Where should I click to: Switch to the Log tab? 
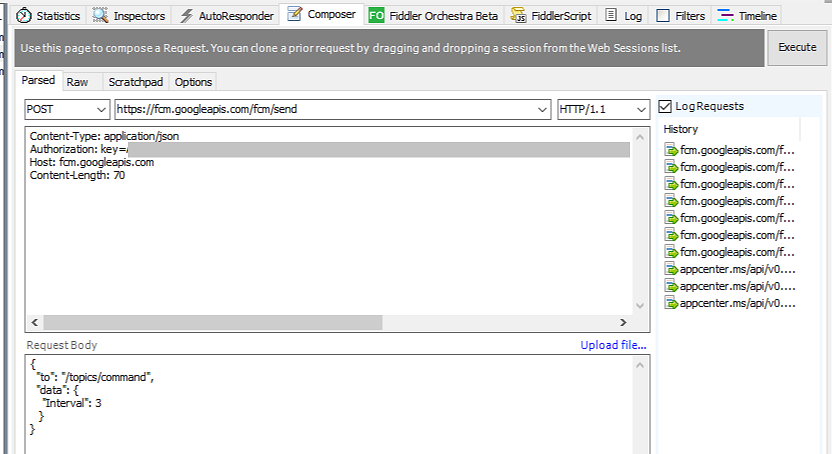tap(624, 15)
